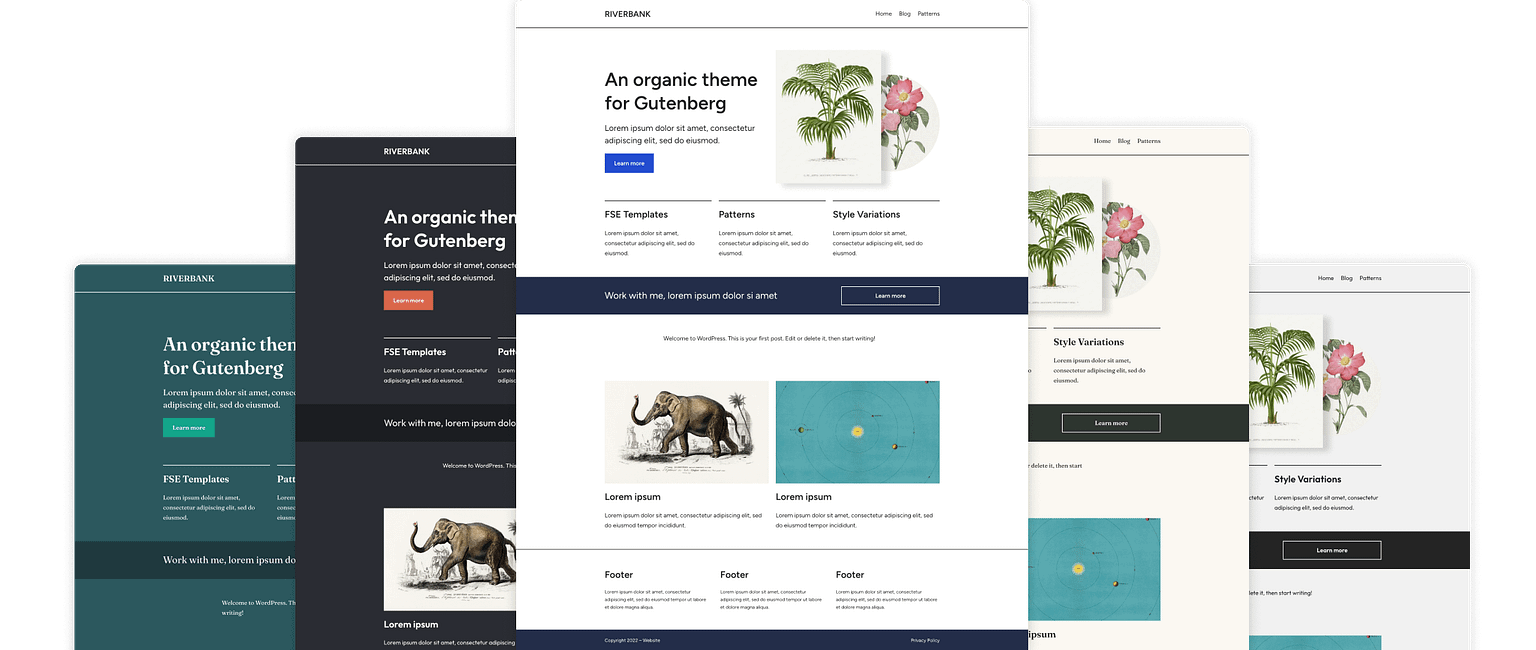Open Home in the white theme's navigation

click(883, 14)
